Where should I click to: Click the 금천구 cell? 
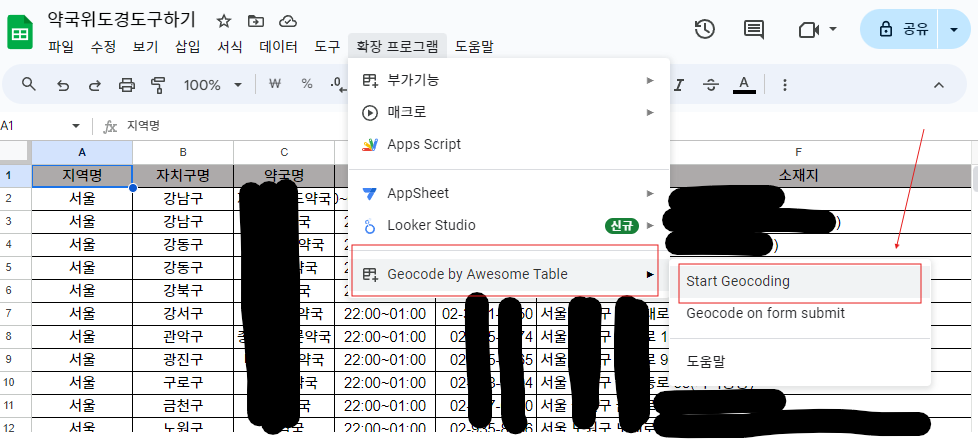[x=183, y=406]
